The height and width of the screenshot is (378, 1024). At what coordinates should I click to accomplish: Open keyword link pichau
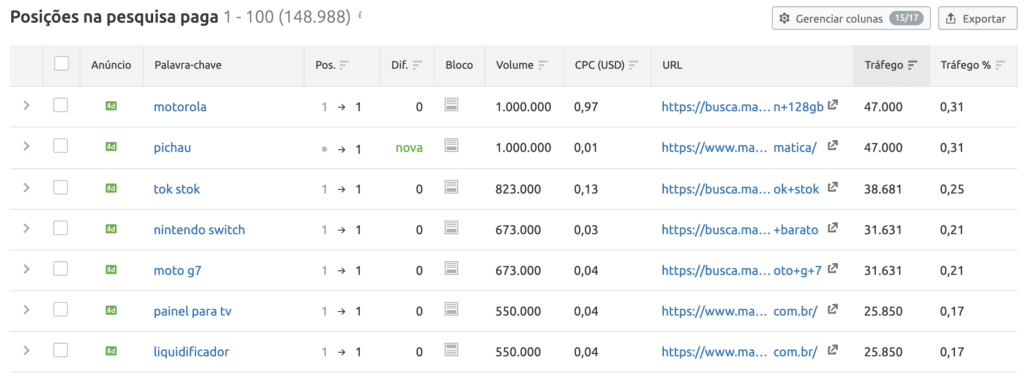click(172, 148)
